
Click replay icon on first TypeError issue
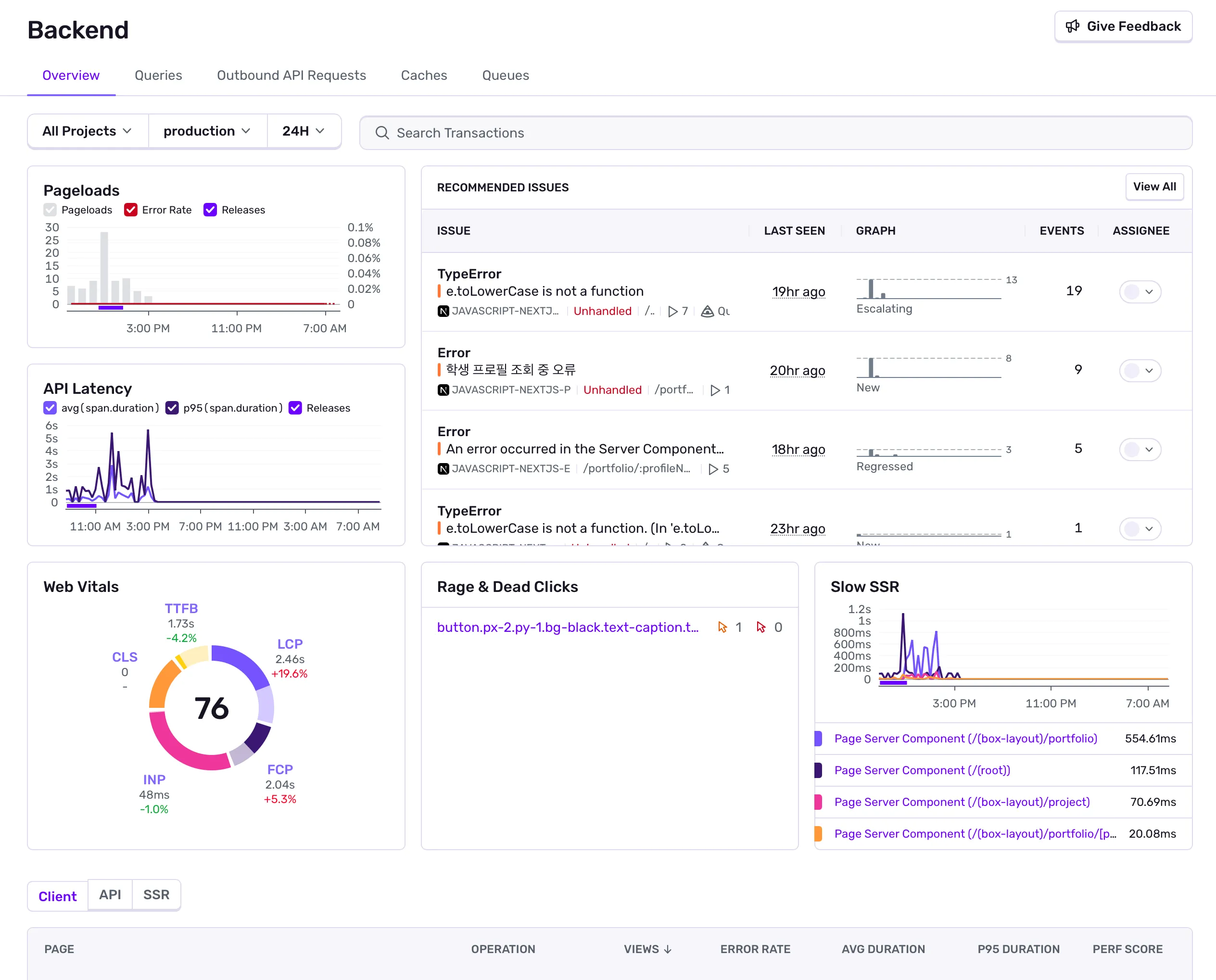tap(672, 312)
